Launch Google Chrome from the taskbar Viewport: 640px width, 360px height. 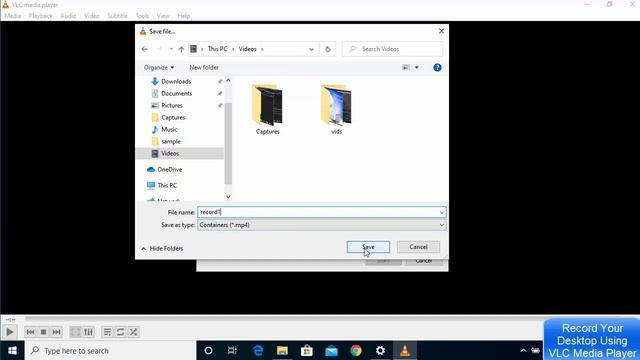tap(356, 351)
